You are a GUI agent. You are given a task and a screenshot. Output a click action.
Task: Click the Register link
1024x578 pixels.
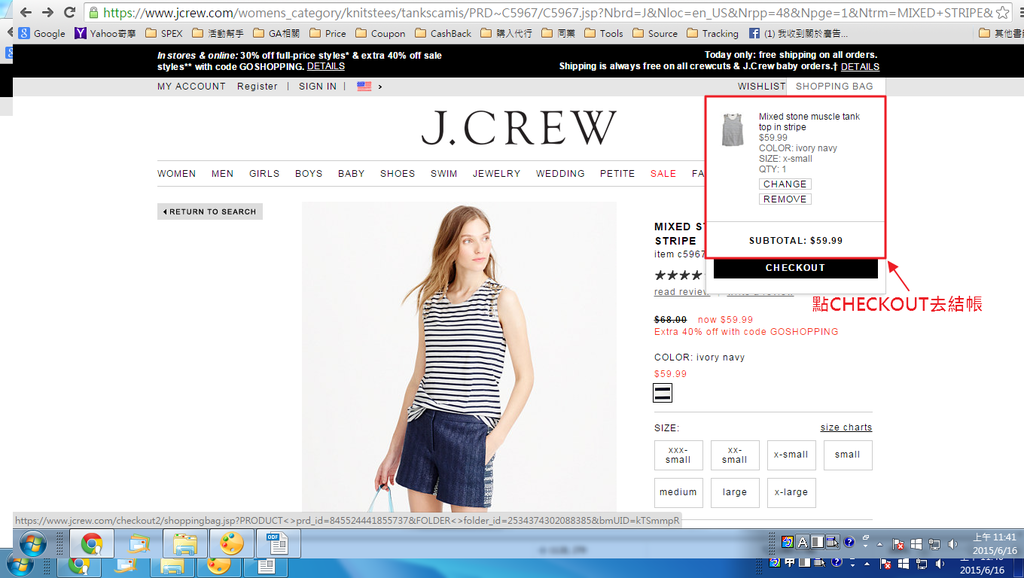257,86
